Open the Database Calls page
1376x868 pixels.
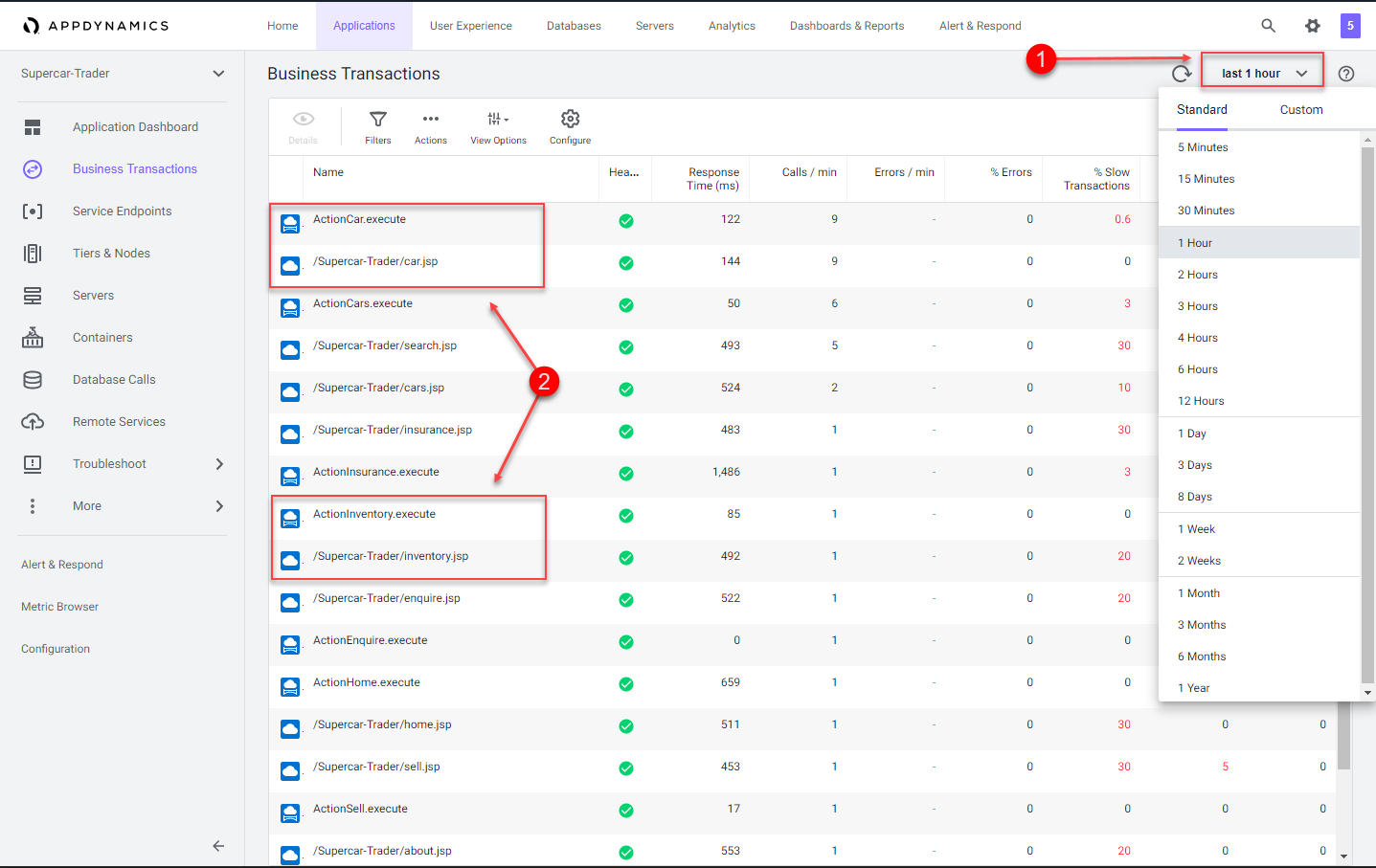(114, 380)
